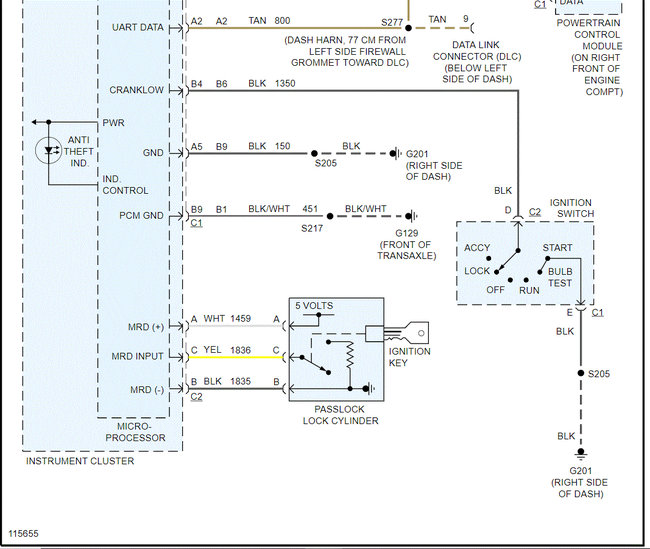Click the PASSLOCK LOCK CYLINDER label

pos(340,415)
